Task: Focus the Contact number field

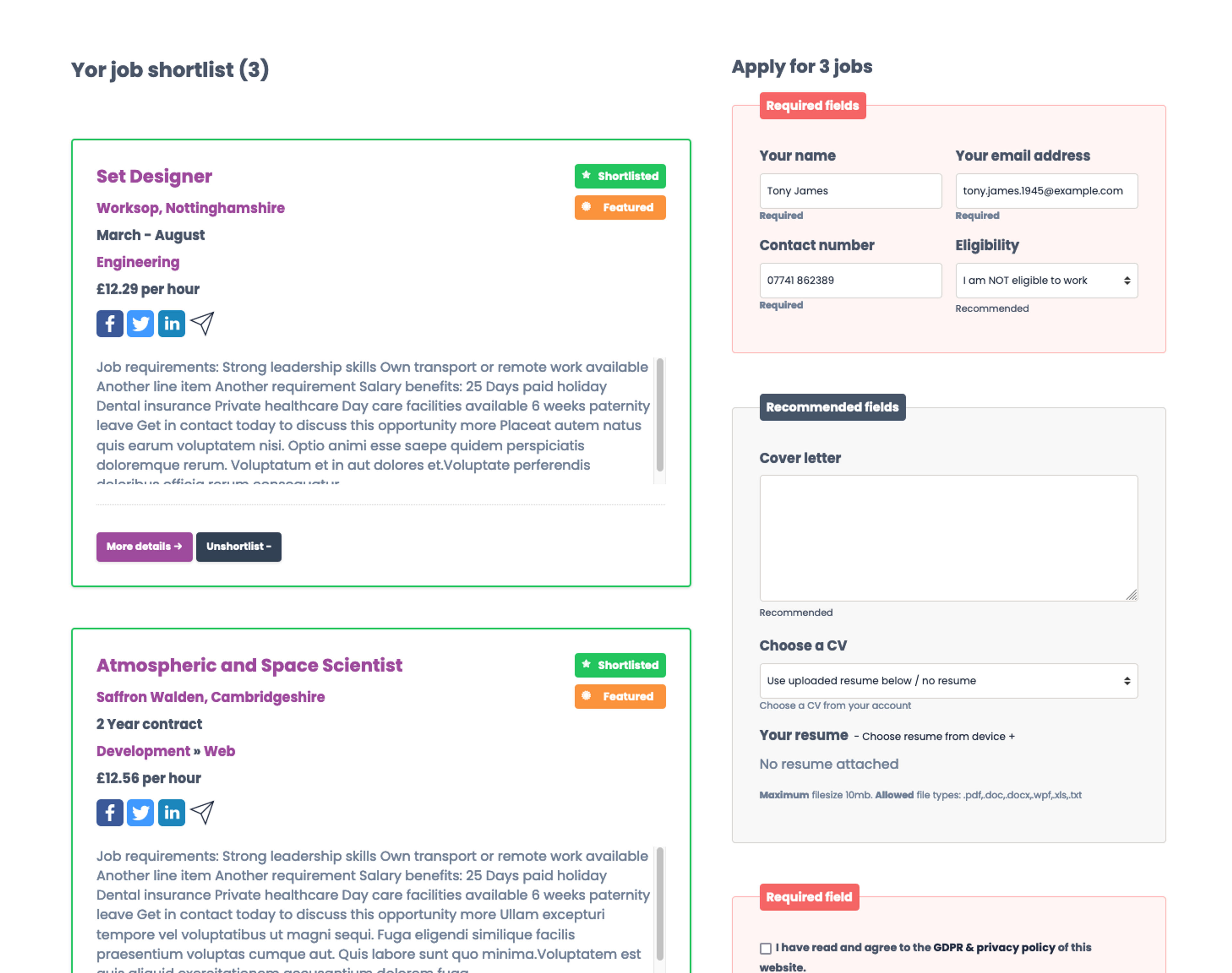Action: [x=850, y=280]
